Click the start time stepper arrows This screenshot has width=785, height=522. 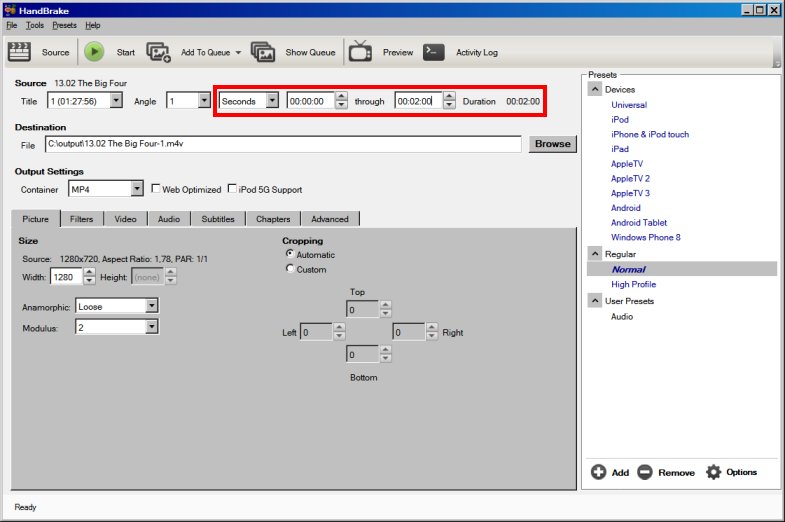click(x=341, y=101)
